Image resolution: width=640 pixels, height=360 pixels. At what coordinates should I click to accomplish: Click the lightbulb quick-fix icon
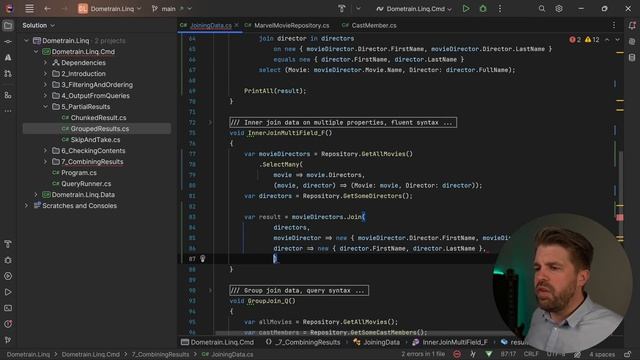pos(202,258)
